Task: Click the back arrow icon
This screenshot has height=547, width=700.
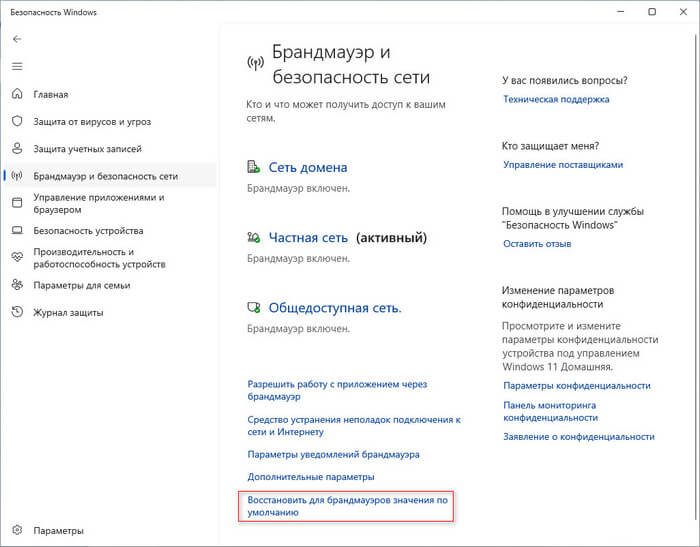Action: click(x=17, y=39)
